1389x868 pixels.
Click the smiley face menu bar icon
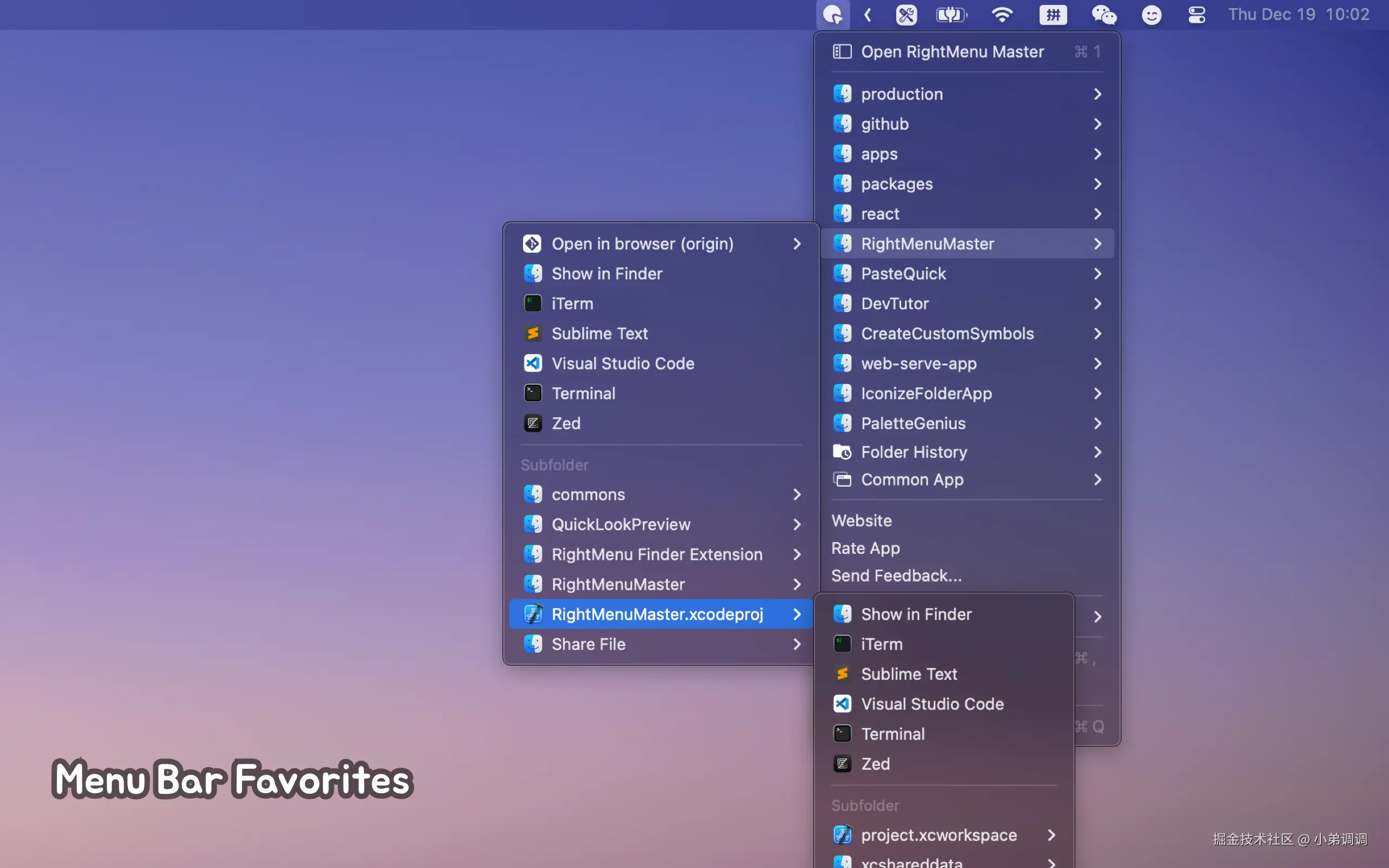pyautogui.click(x=1151, y=15)
